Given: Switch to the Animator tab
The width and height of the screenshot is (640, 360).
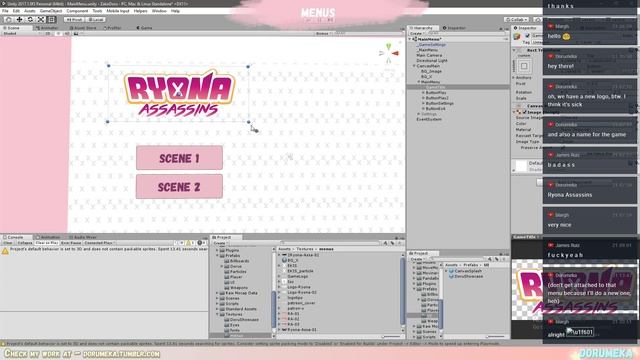Looking at the screenshot, I should (x=47, y=28).
